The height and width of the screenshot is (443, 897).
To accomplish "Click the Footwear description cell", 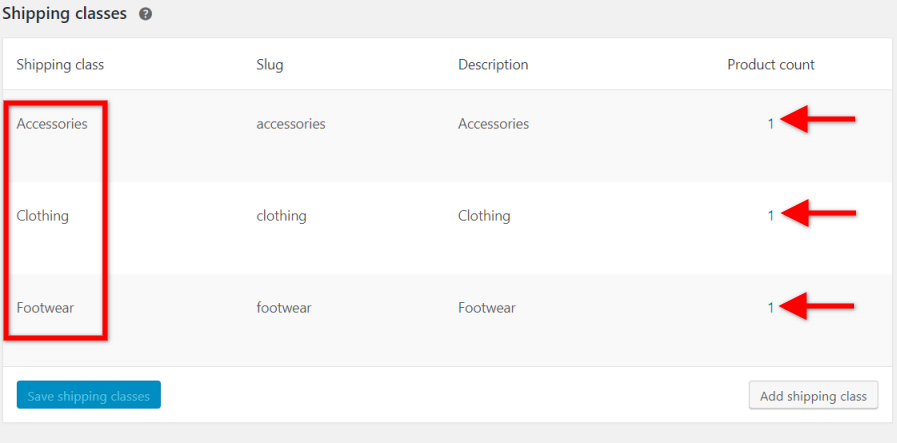I will (x=487, y=308).
